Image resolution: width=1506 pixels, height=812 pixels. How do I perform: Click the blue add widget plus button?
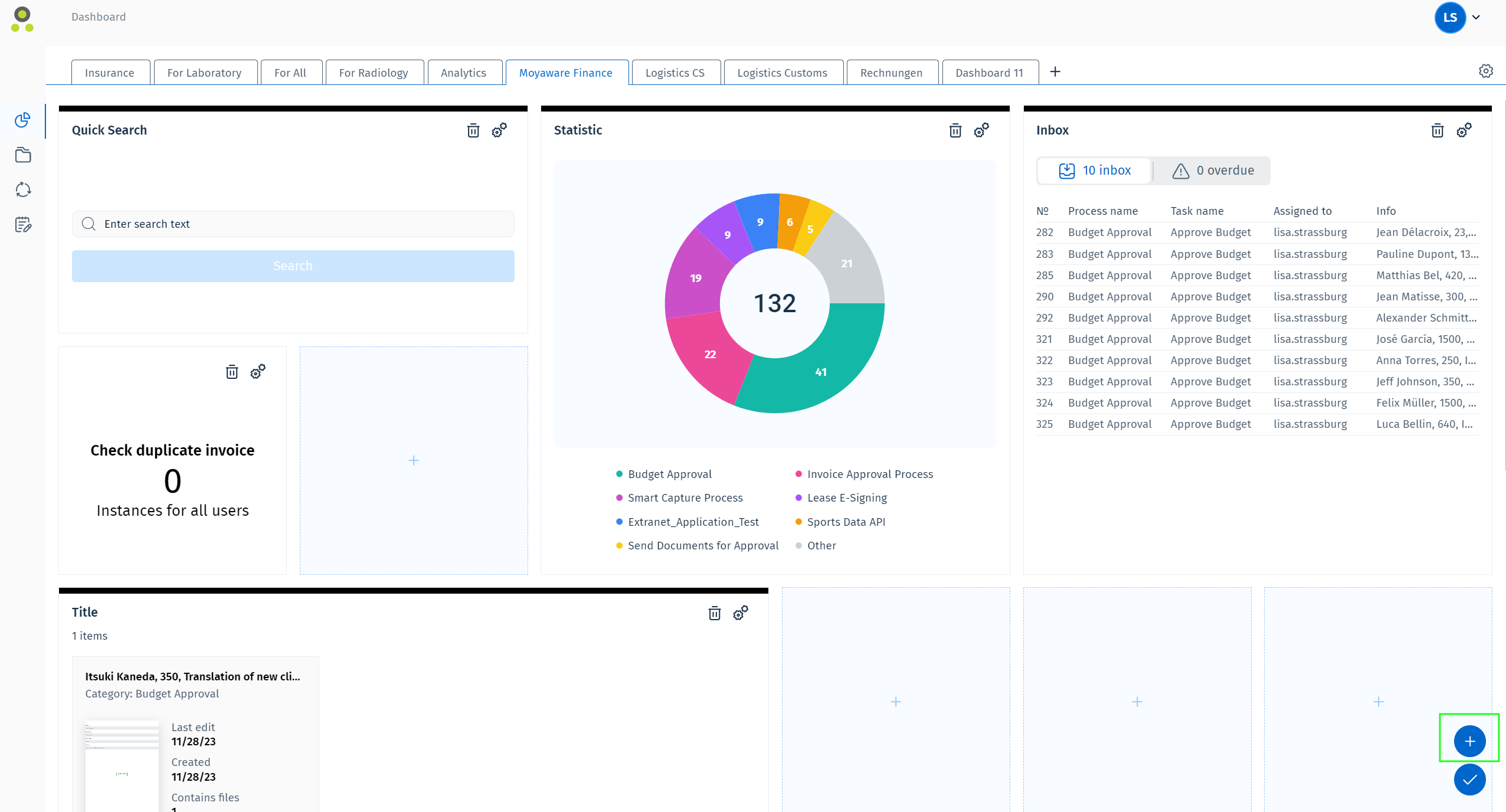pyautogui.click(x=1469, y=741)
